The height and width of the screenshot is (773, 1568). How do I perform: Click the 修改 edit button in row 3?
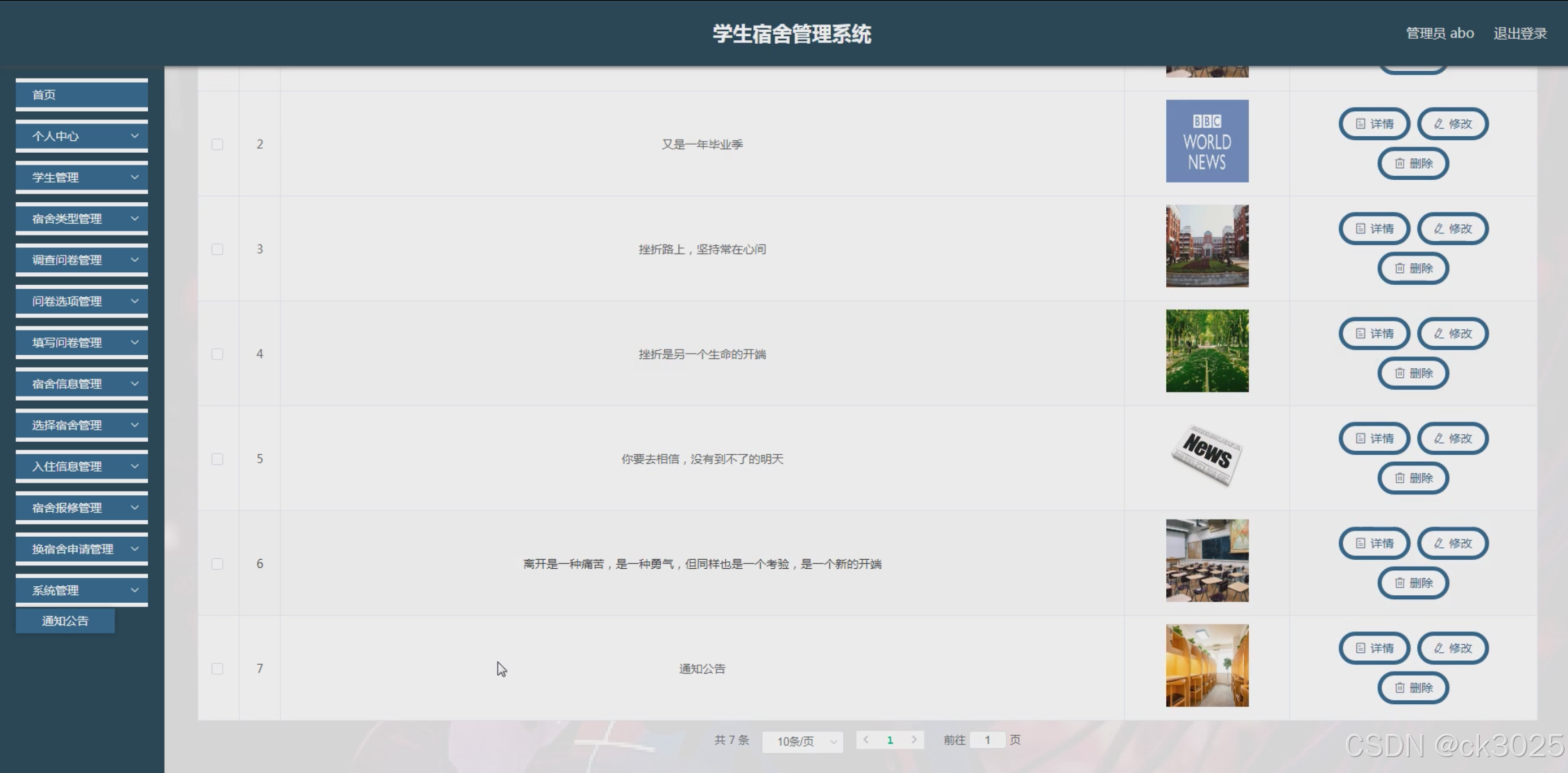[1453, 228]
